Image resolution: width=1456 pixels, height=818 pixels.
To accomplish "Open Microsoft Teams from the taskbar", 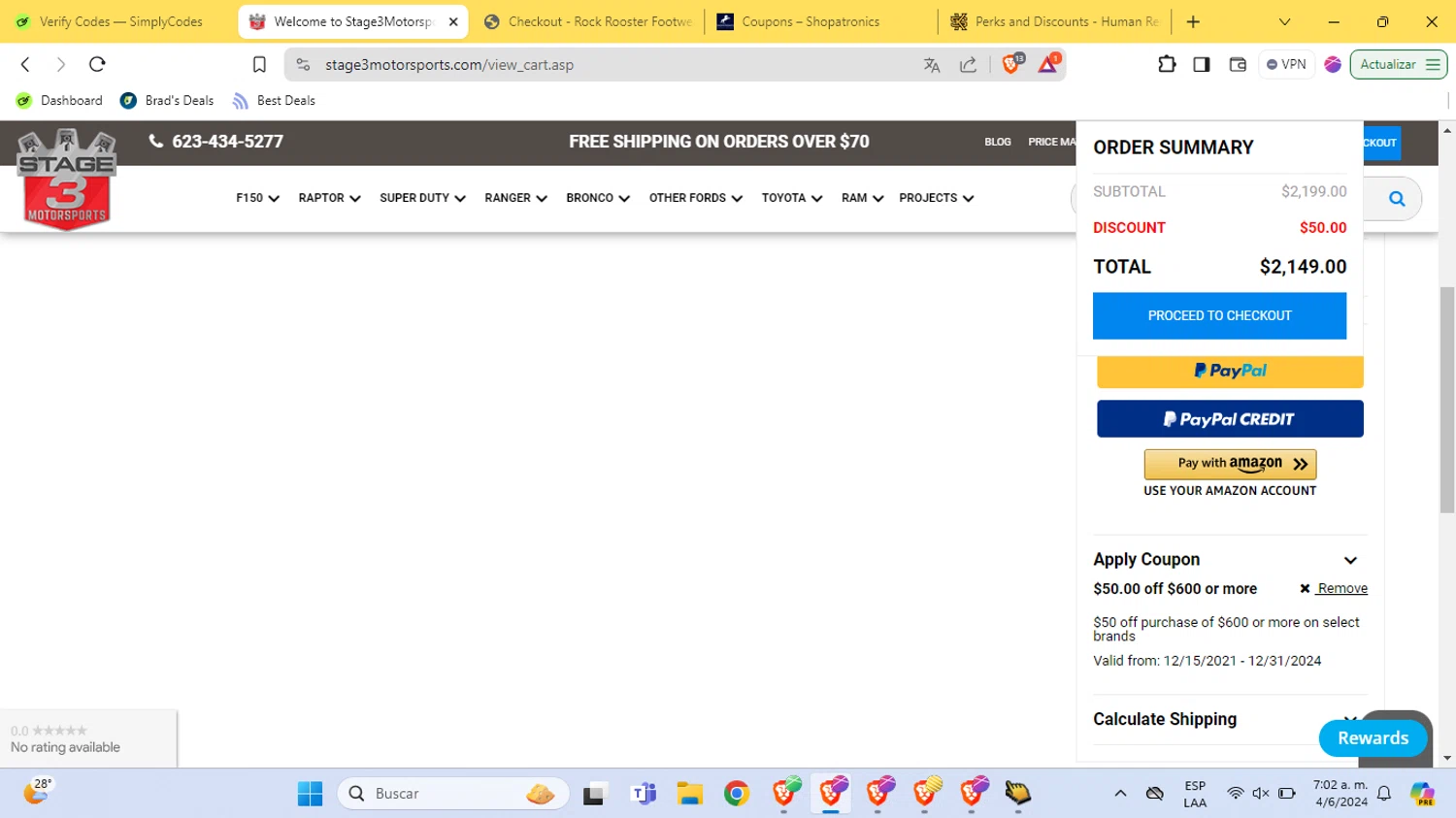I will tap(643, 794).
